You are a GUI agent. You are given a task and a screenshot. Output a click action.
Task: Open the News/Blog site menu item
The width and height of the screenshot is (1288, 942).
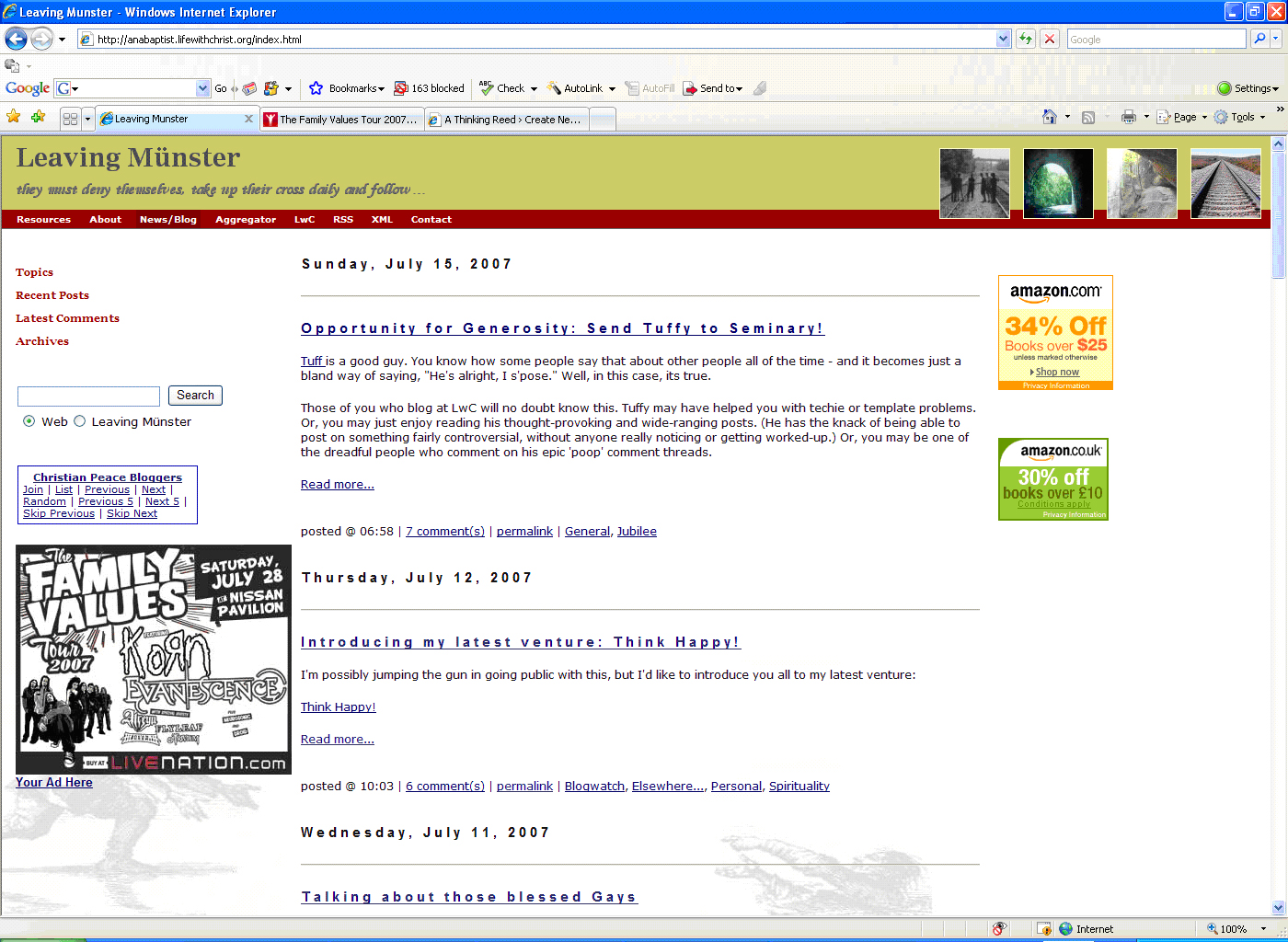167,220
